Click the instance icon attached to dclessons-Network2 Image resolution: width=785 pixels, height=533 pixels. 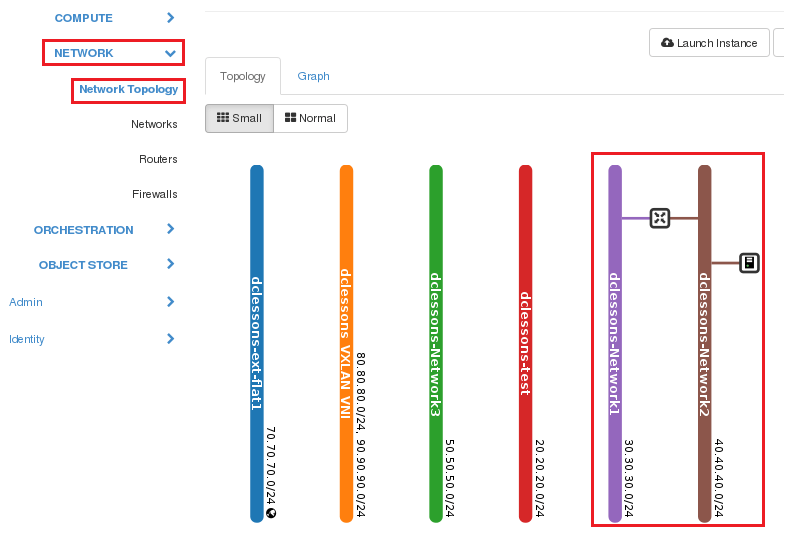click(x=749, y=263)
